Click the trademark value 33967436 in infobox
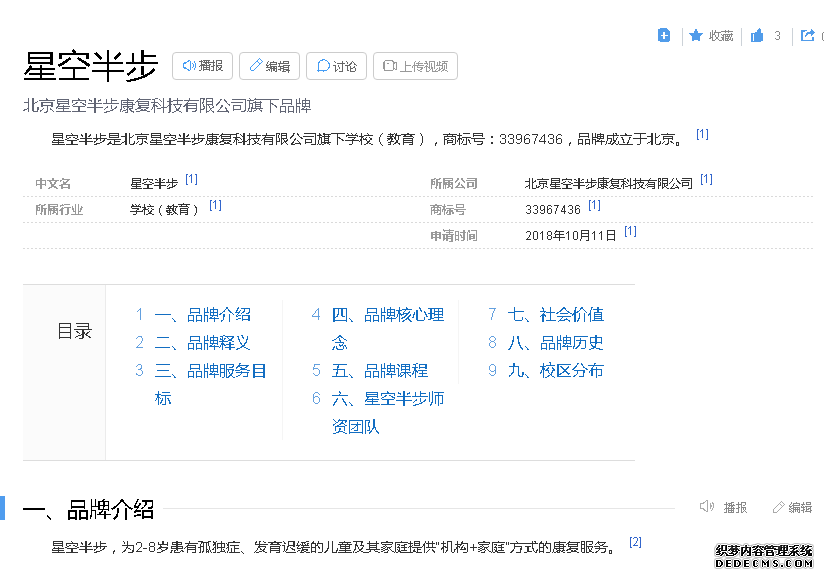The image size is (824, 578). (553, 210)
